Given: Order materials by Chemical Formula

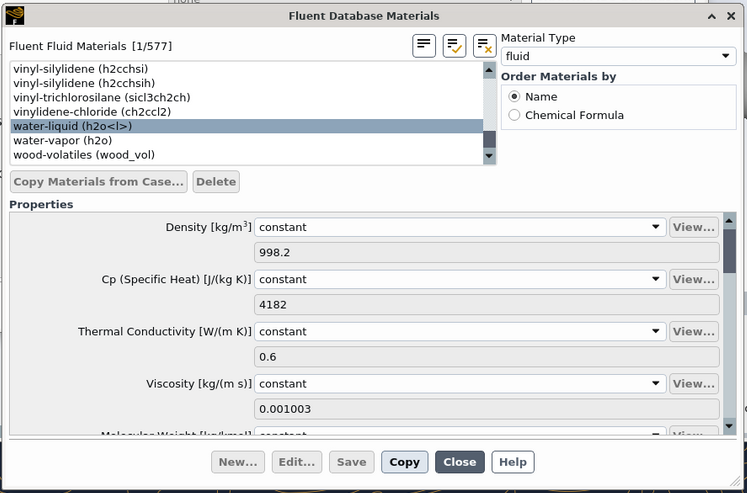Looking at the screenshot, I should 515,115.
